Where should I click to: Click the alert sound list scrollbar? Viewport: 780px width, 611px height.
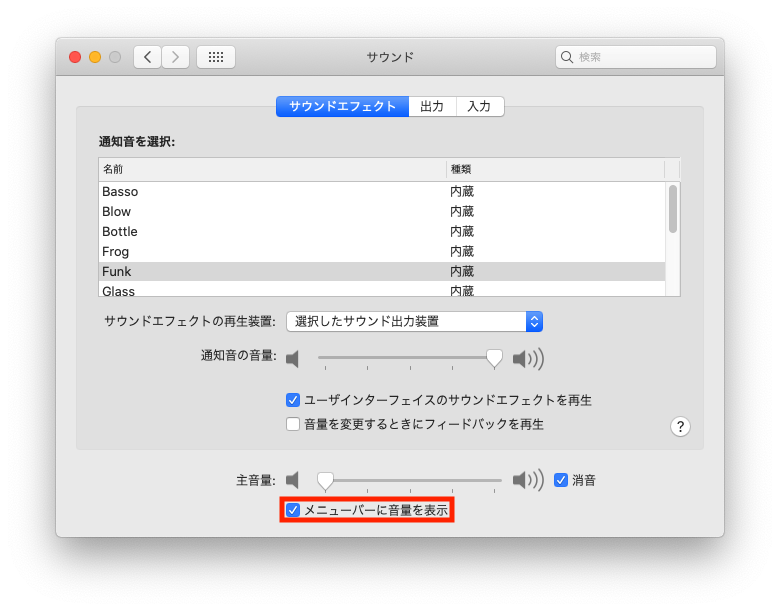pos(673,209)
